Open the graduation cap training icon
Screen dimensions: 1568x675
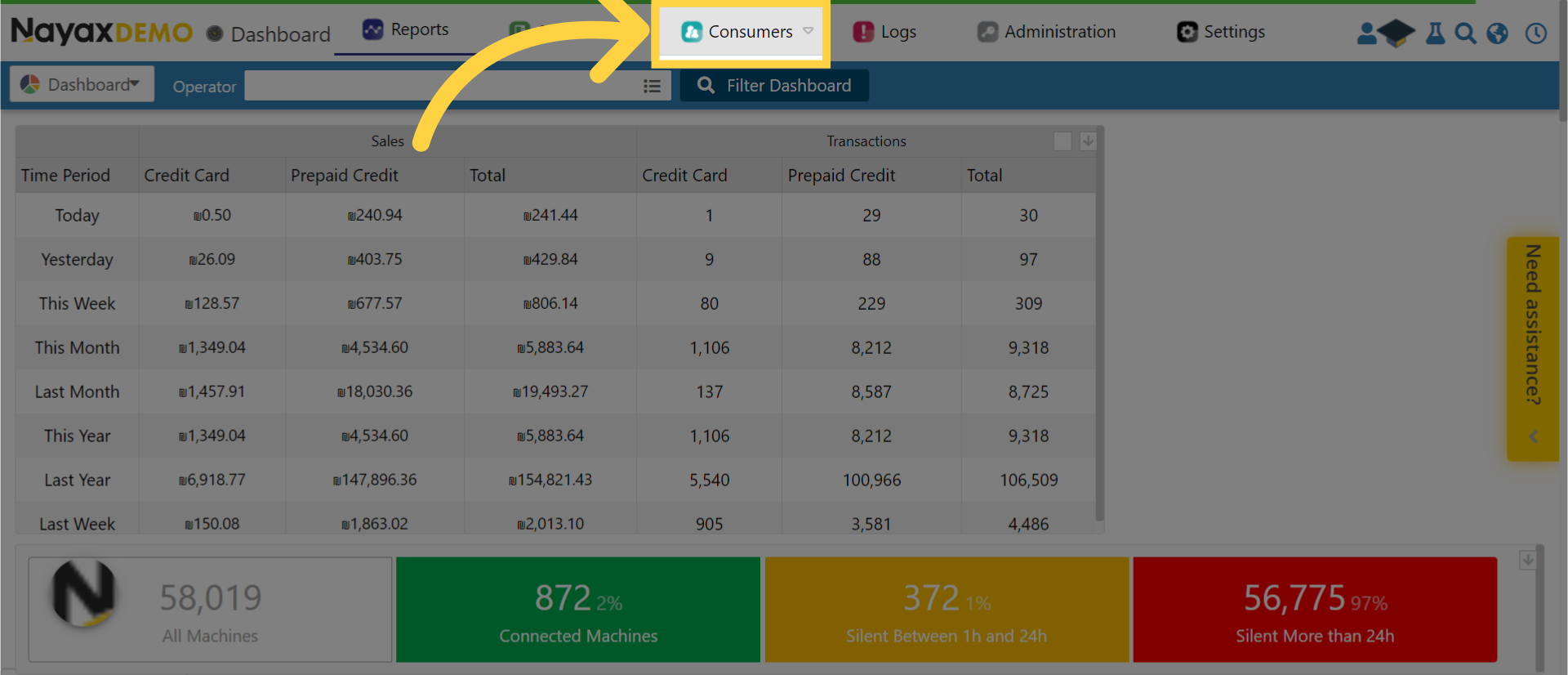click(1396, 34)
